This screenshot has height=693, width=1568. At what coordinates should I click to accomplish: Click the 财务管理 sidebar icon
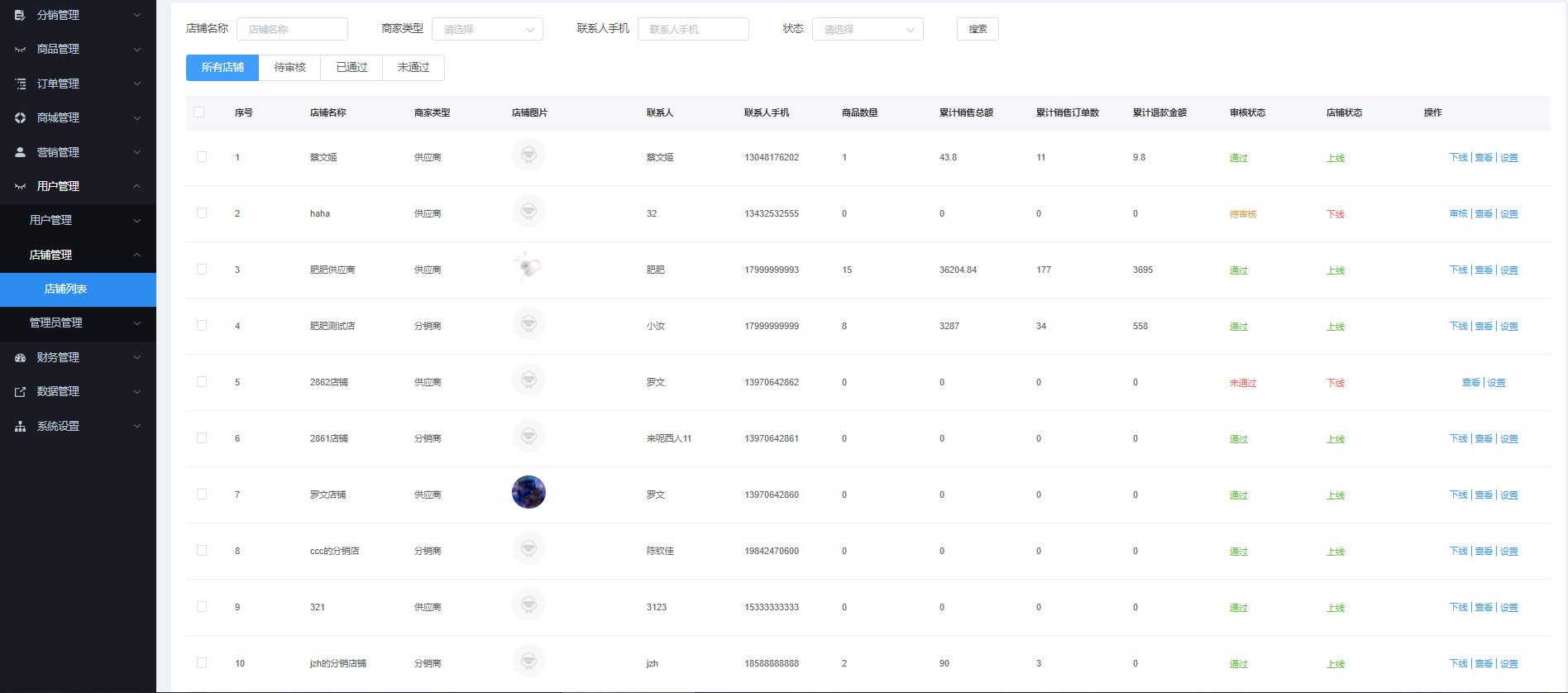20,357
